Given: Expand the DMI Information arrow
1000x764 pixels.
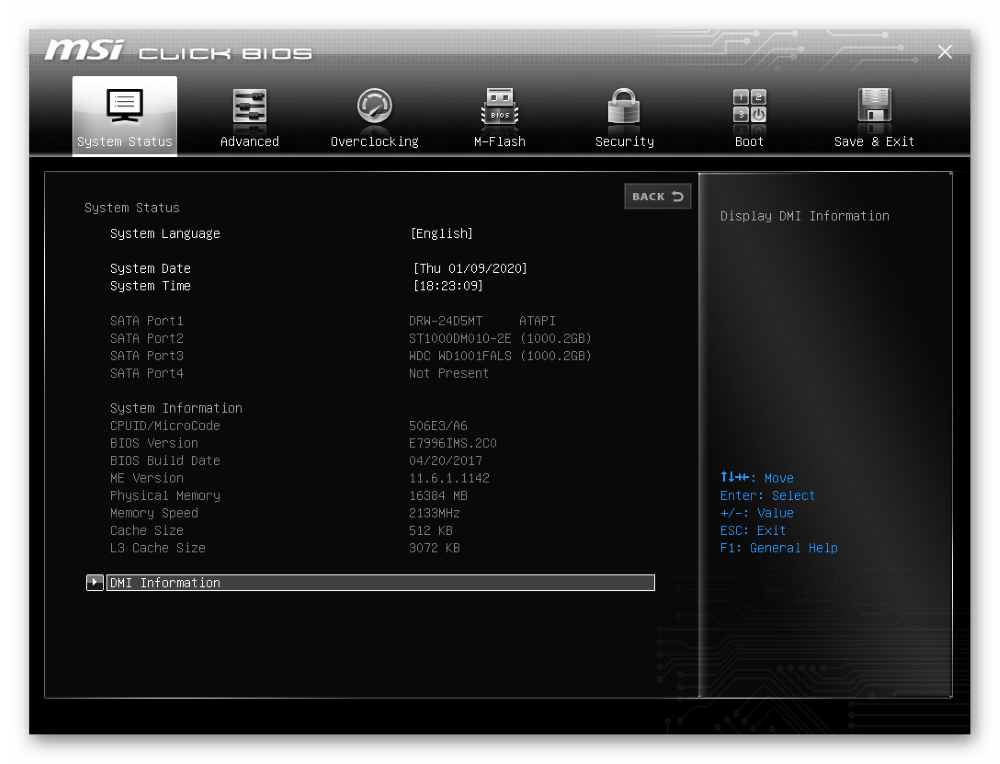Looking at the screenshot, I should pyautogui.click(x=95, y=583).
